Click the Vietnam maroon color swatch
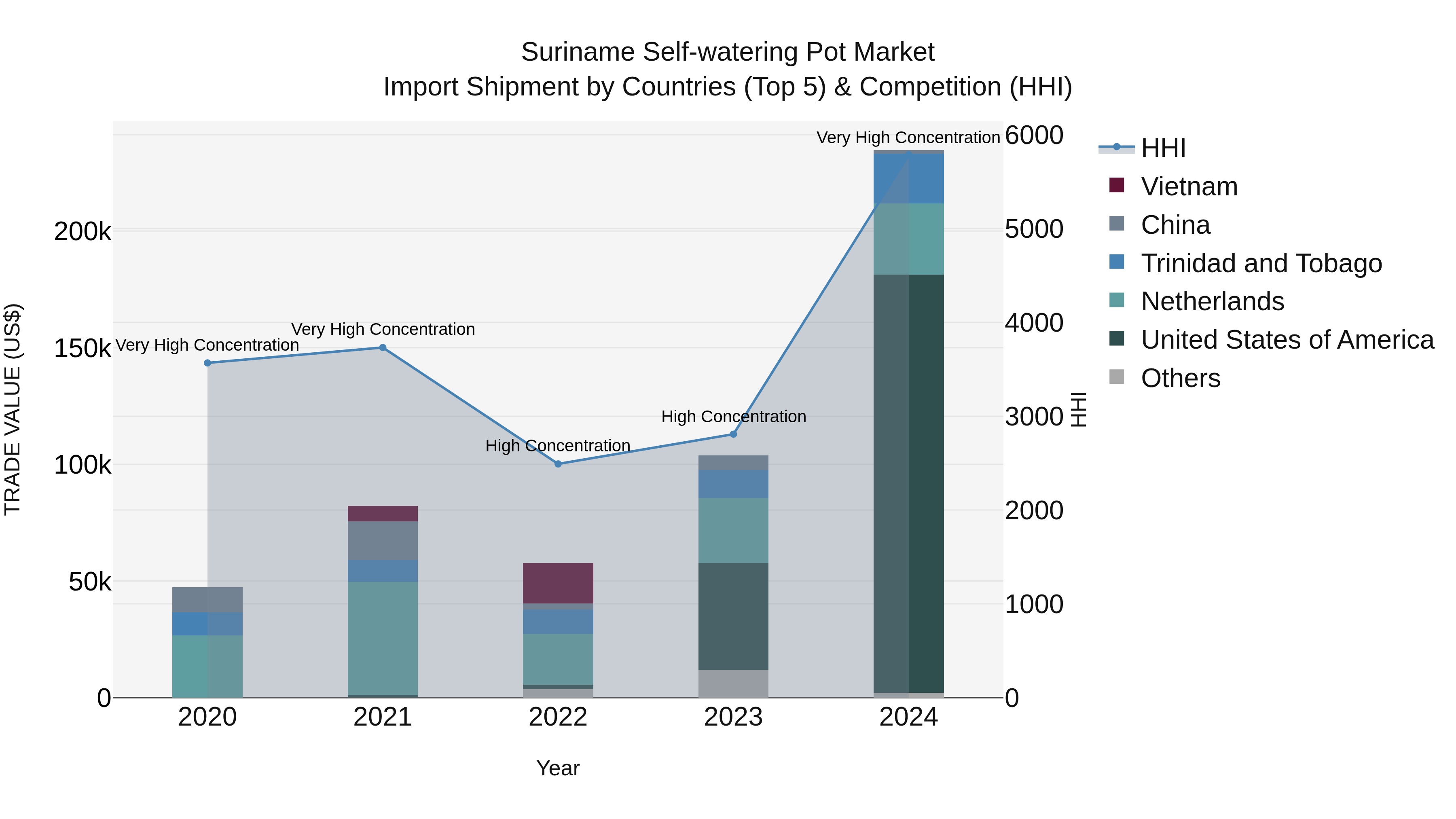Image resolution: width=1456 pixels, height=819 pixels. 1117,185
